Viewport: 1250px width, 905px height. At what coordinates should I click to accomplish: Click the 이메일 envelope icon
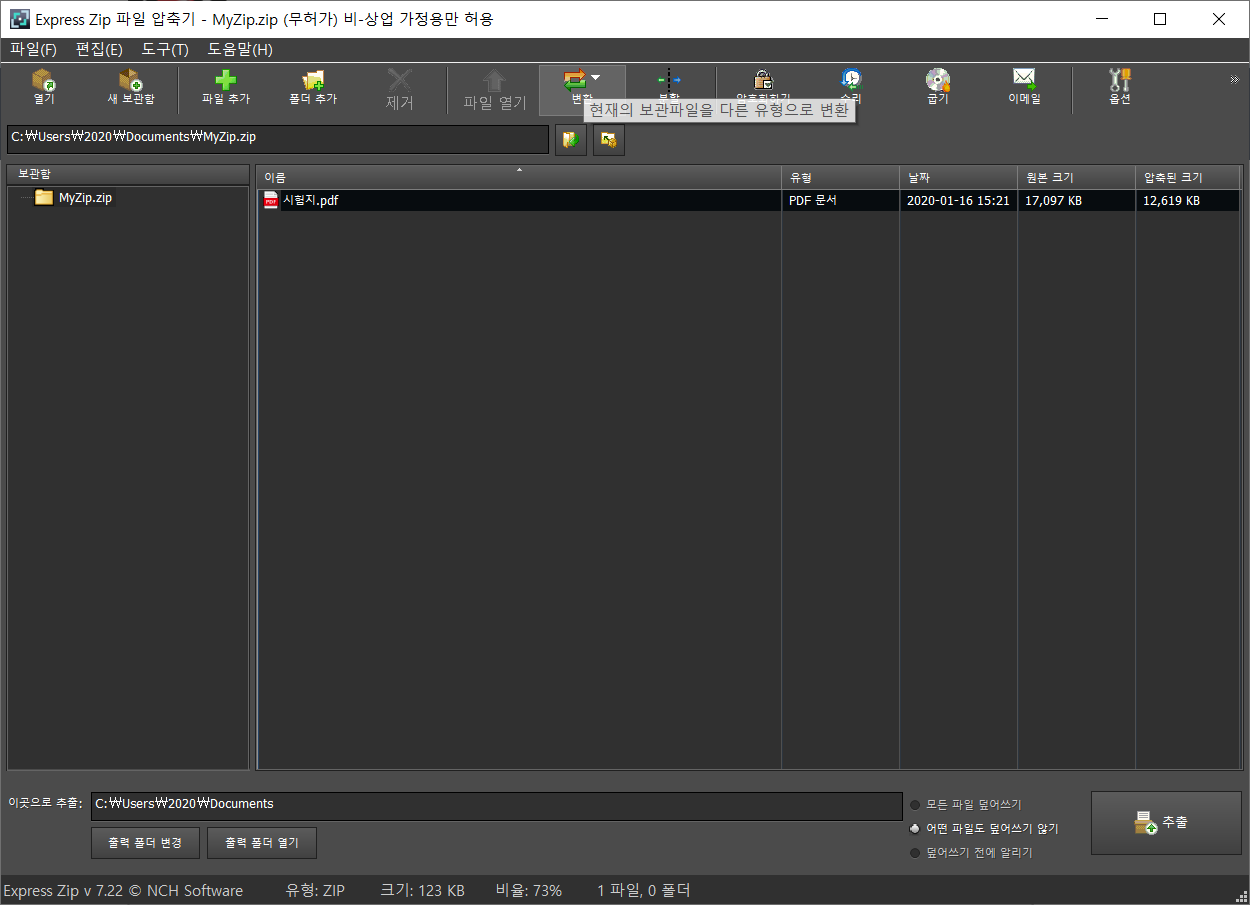point(1024,79)
